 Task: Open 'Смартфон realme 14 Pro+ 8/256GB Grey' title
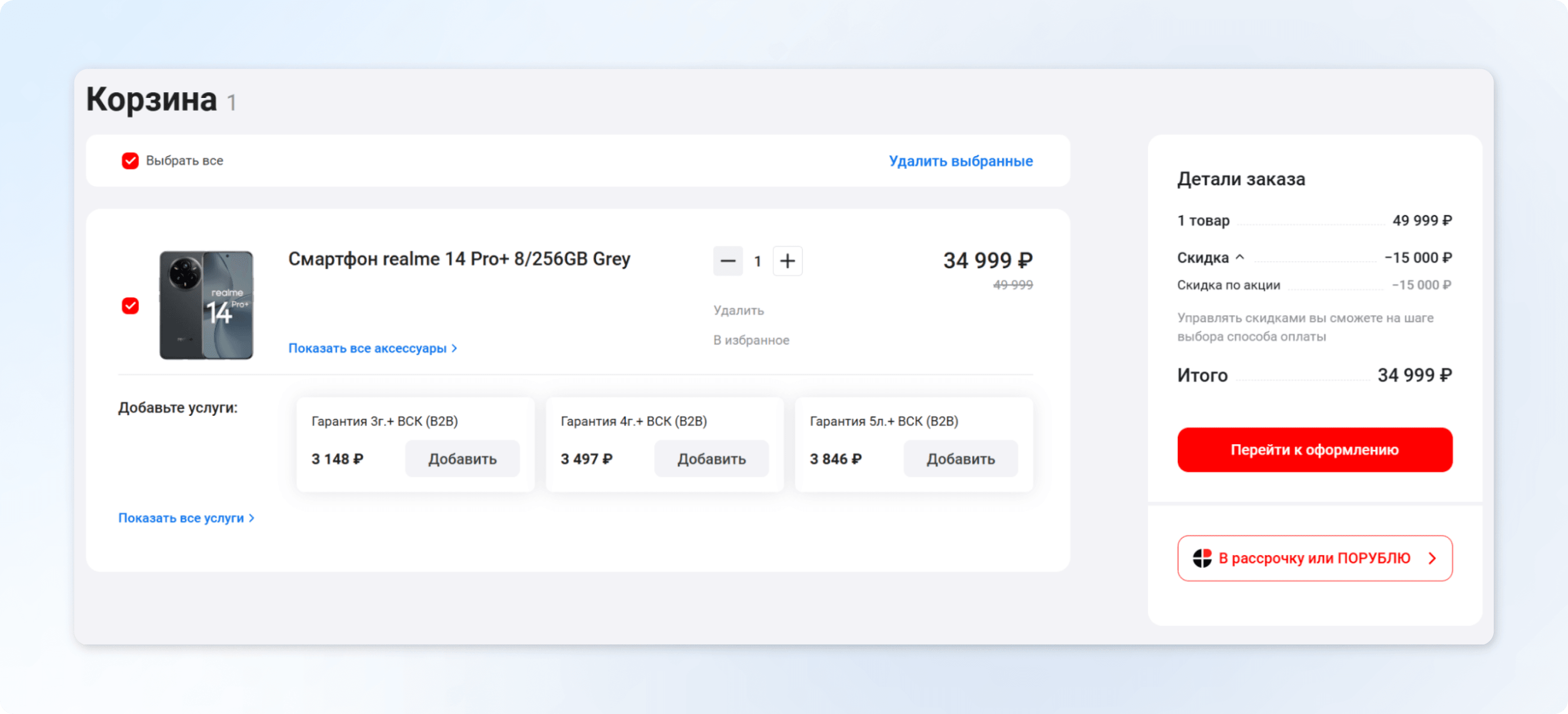459,259
